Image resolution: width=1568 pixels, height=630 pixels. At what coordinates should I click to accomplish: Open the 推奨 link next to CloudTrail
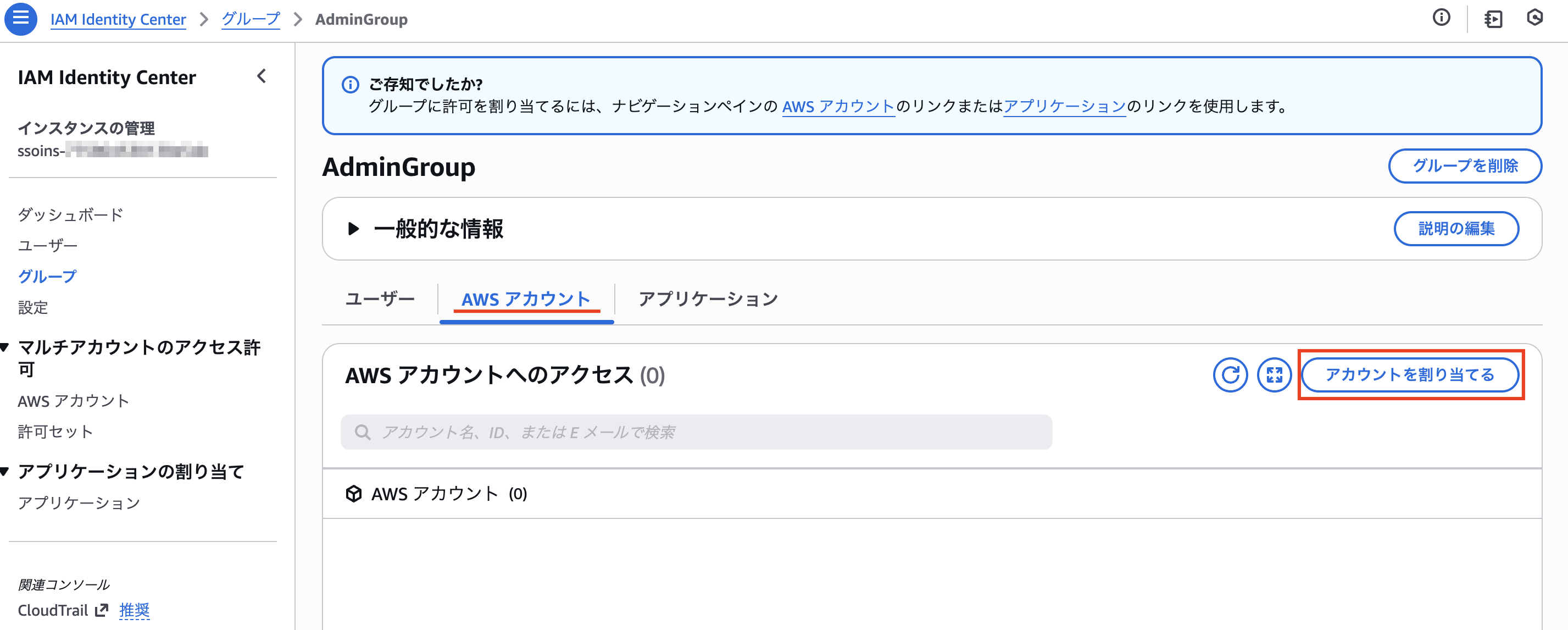pos(135,610)
